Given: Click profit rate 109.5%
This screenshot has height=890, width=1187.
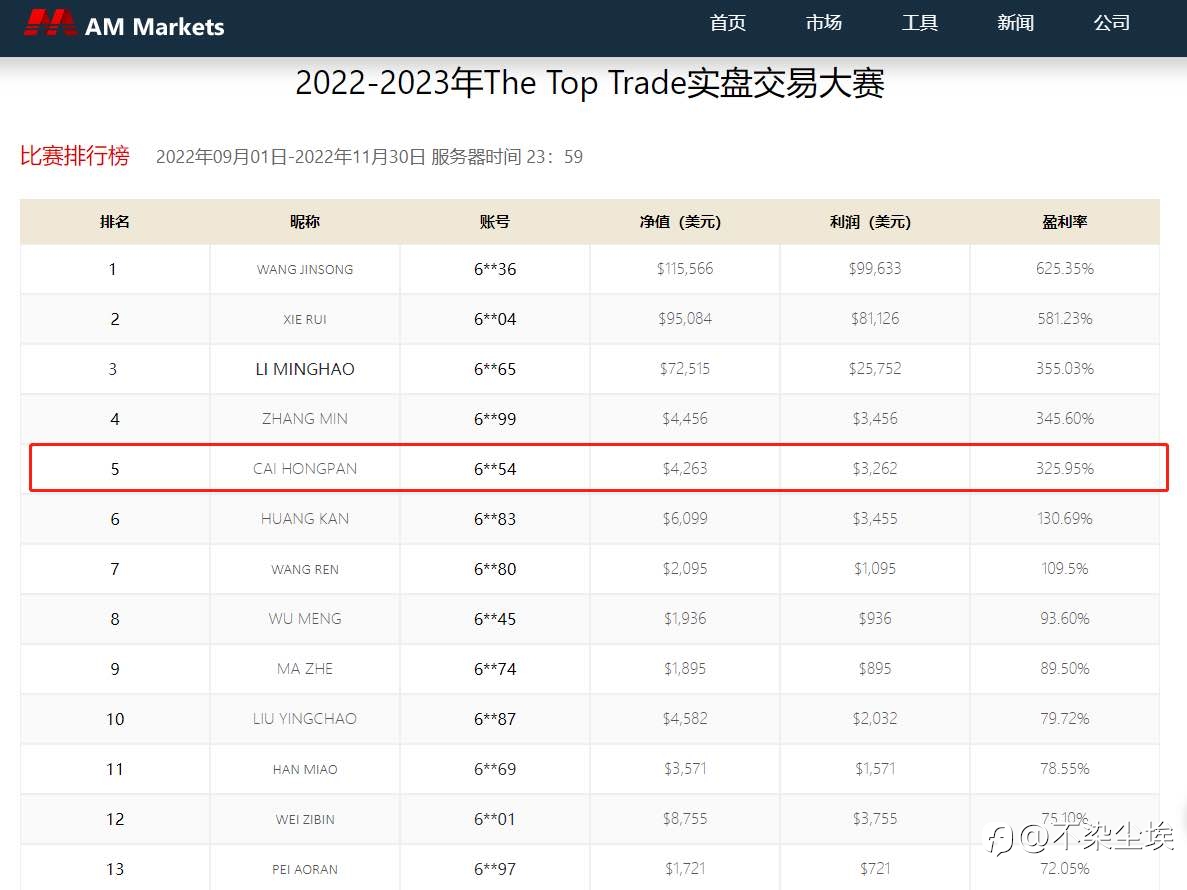Looking at the screenshot, I should coord(1065,568).
